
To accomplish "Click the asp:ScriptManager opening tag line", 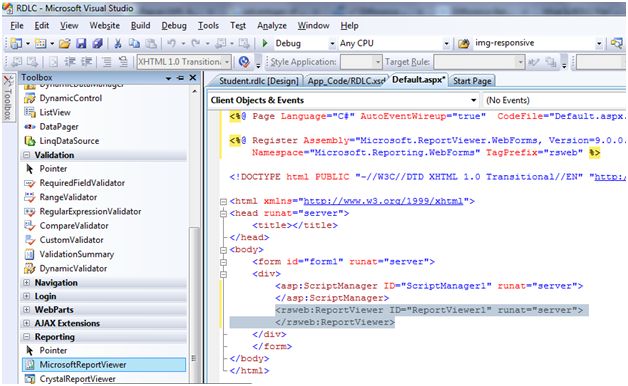I will 429,286.
